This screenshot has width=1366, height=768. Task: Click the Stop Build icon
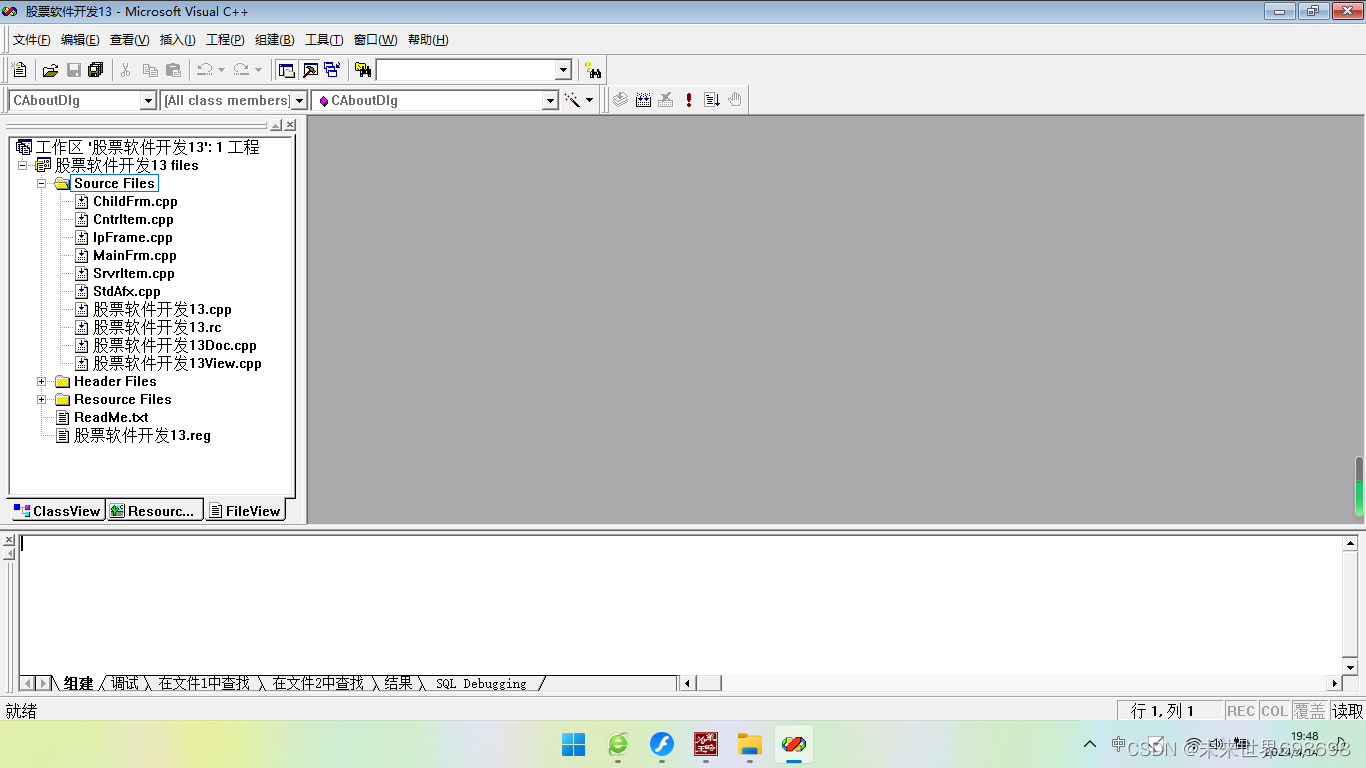pyautogui.click(x=666, y=100)
